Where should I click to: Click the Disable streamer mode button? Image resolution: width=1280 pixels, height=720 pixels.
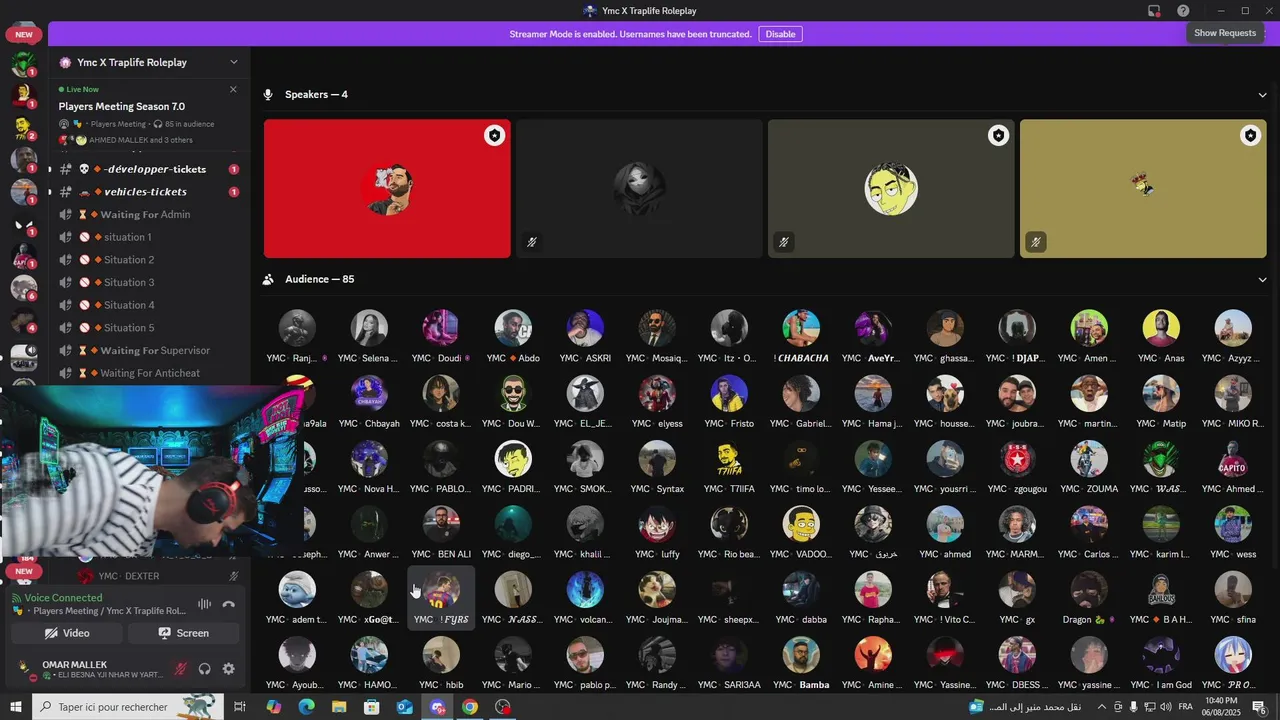click(780, 34)
